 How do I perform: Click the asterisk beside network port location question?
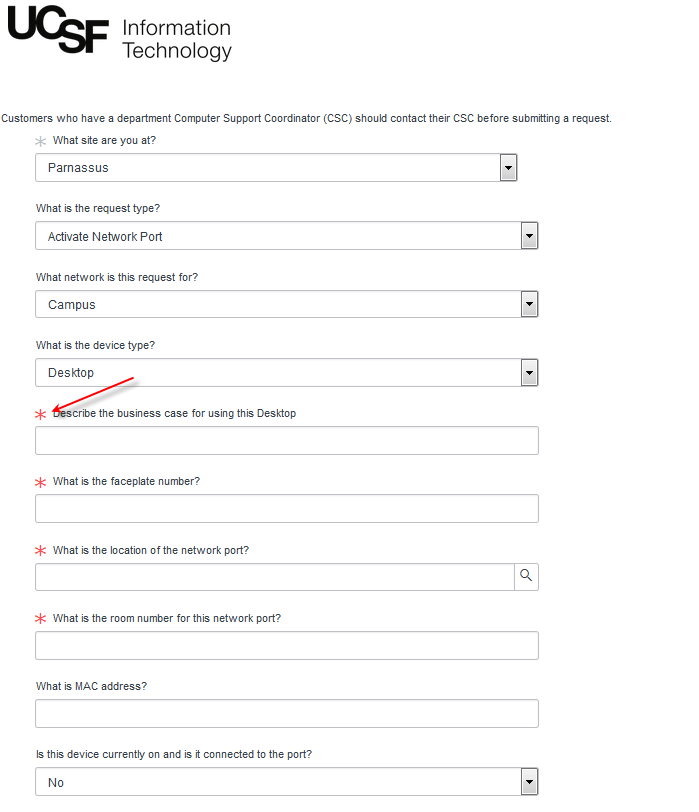tap(39, 550)
